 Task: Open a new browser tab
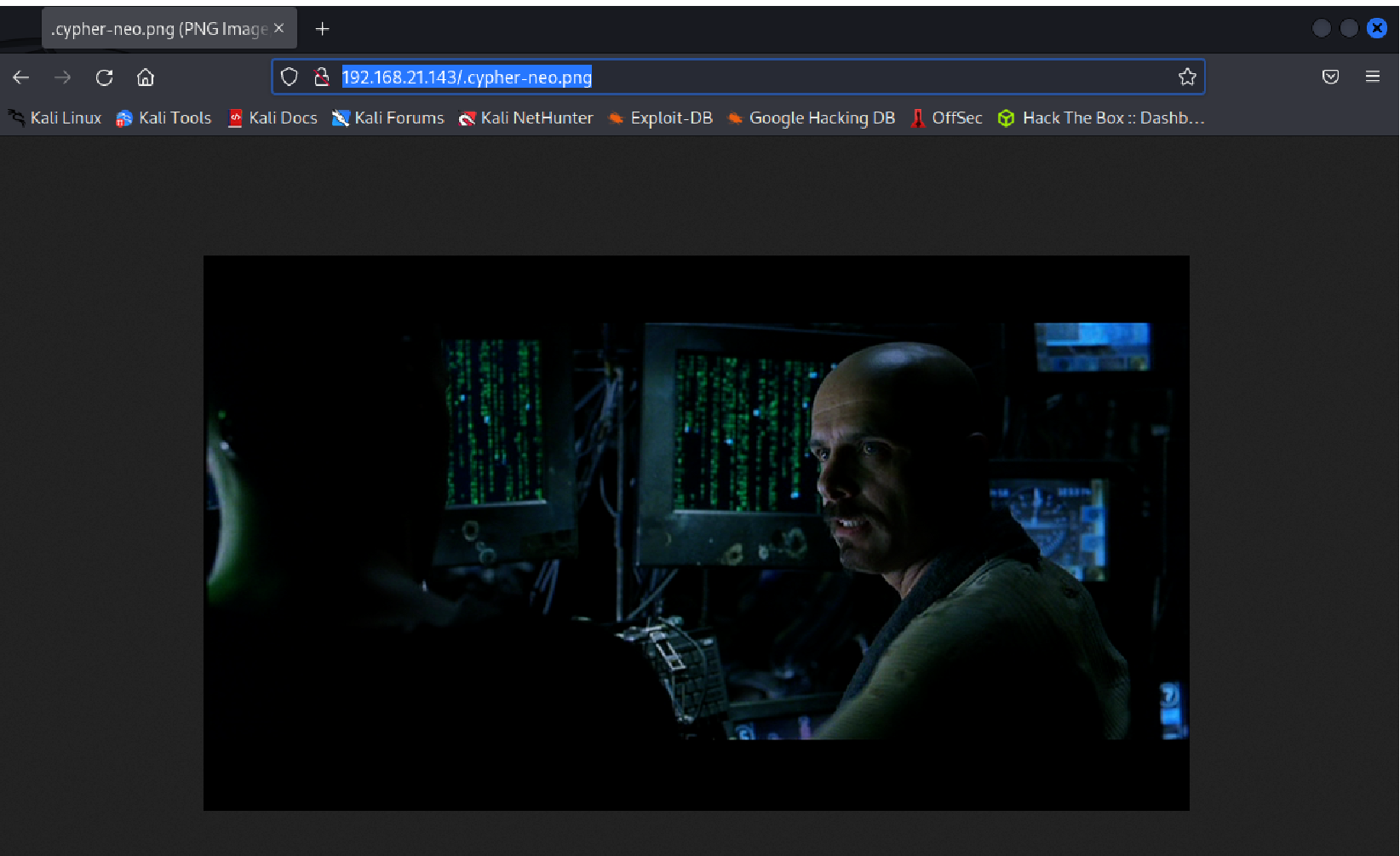pyautogui.click(x=322, y=28)
